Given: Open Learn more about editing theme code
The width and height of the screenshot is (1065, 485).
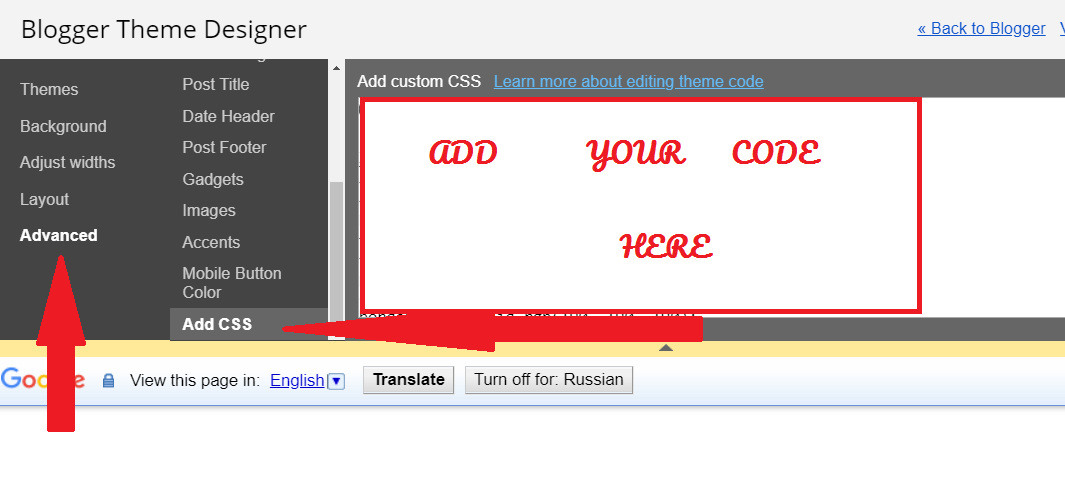Looking at the screenshot, I should [628, 82].
